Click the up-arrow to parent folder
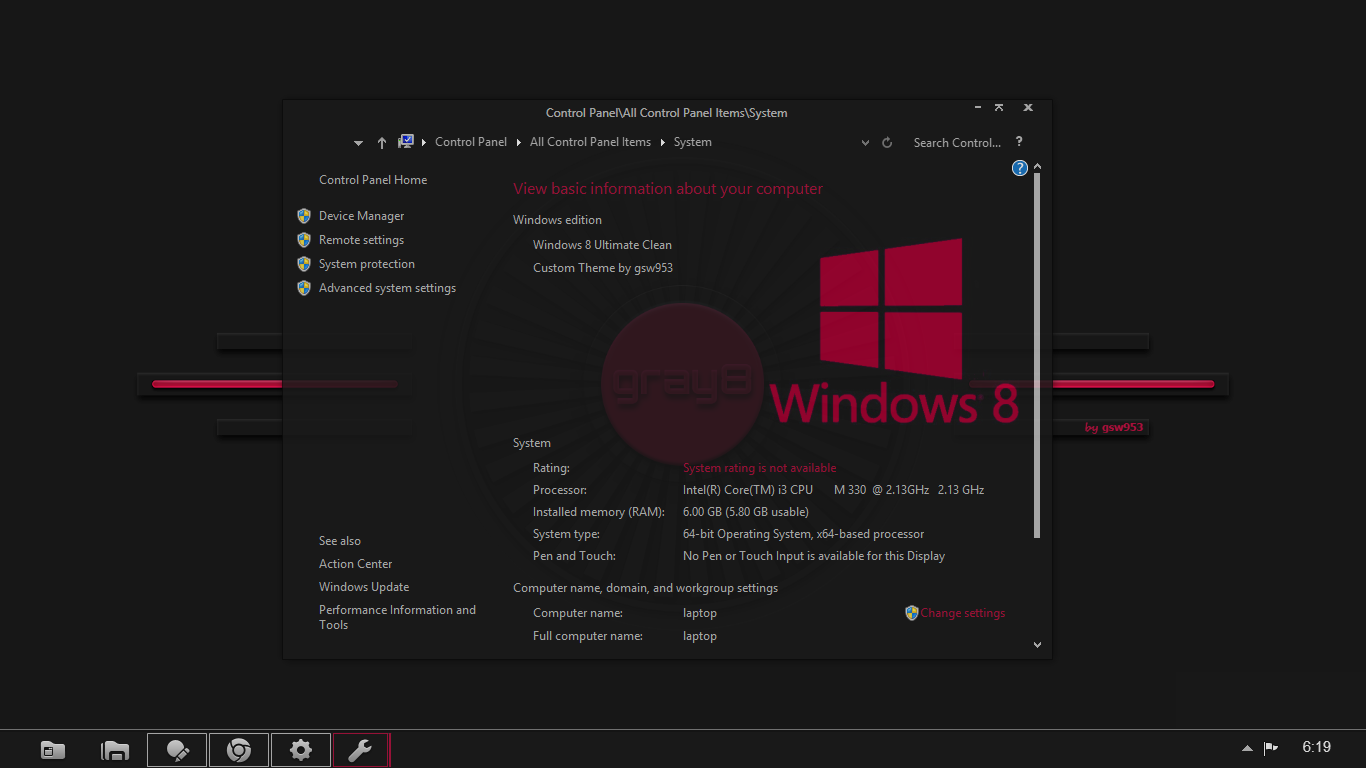 (x=382, y=143)
